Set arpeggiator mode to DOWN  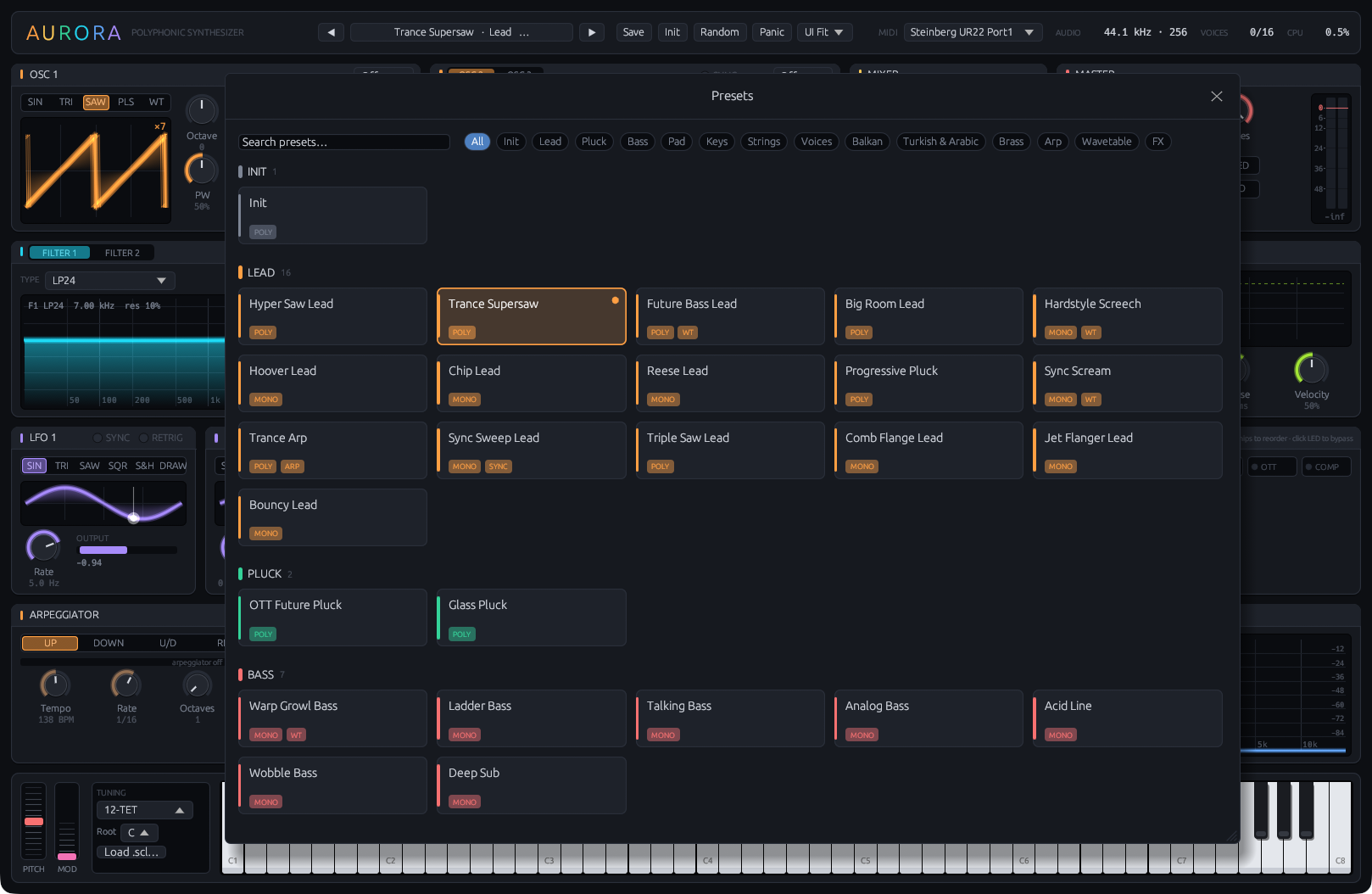tap(109, 643)
